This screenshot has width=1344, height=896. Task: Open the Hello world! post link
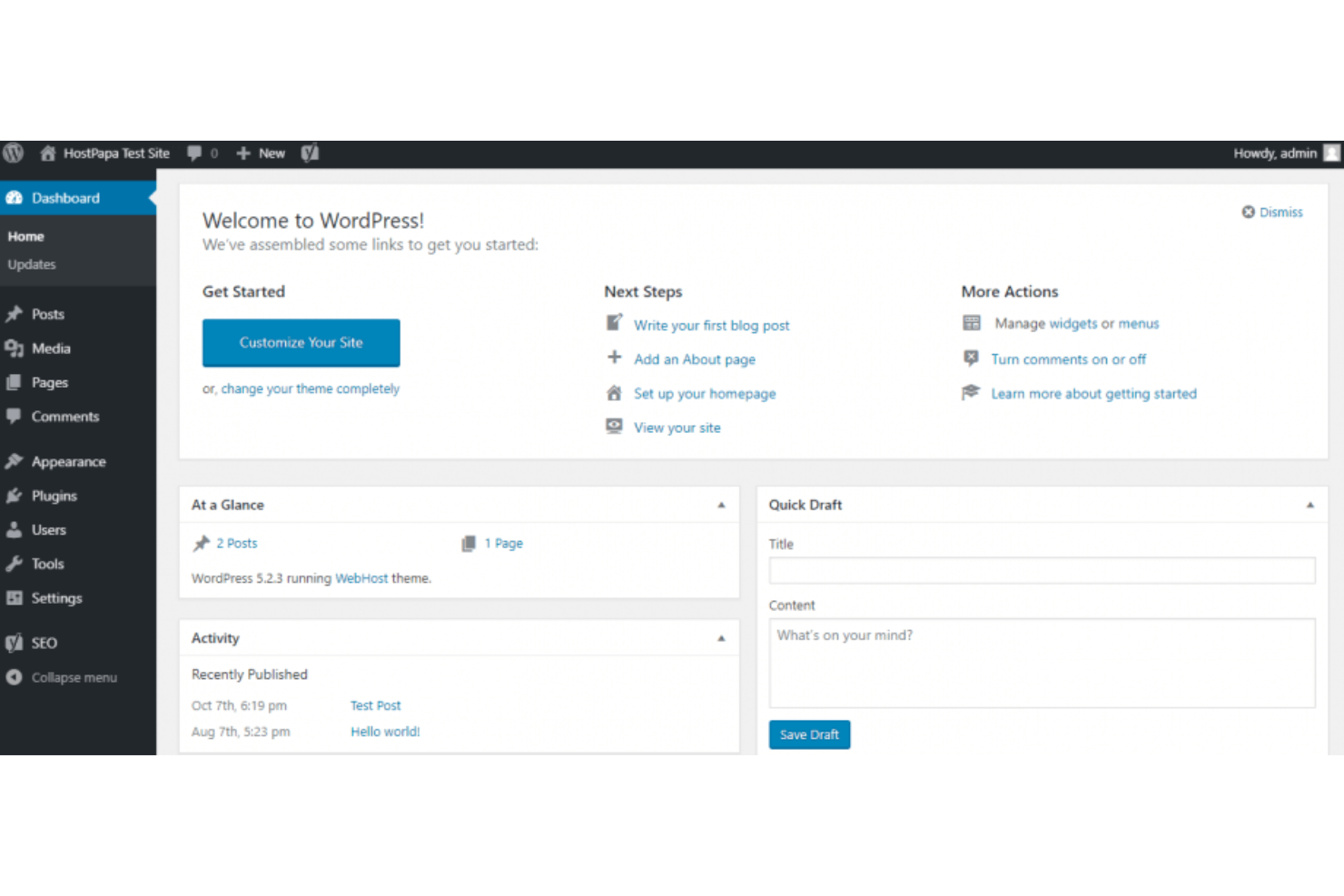[384, 731]
